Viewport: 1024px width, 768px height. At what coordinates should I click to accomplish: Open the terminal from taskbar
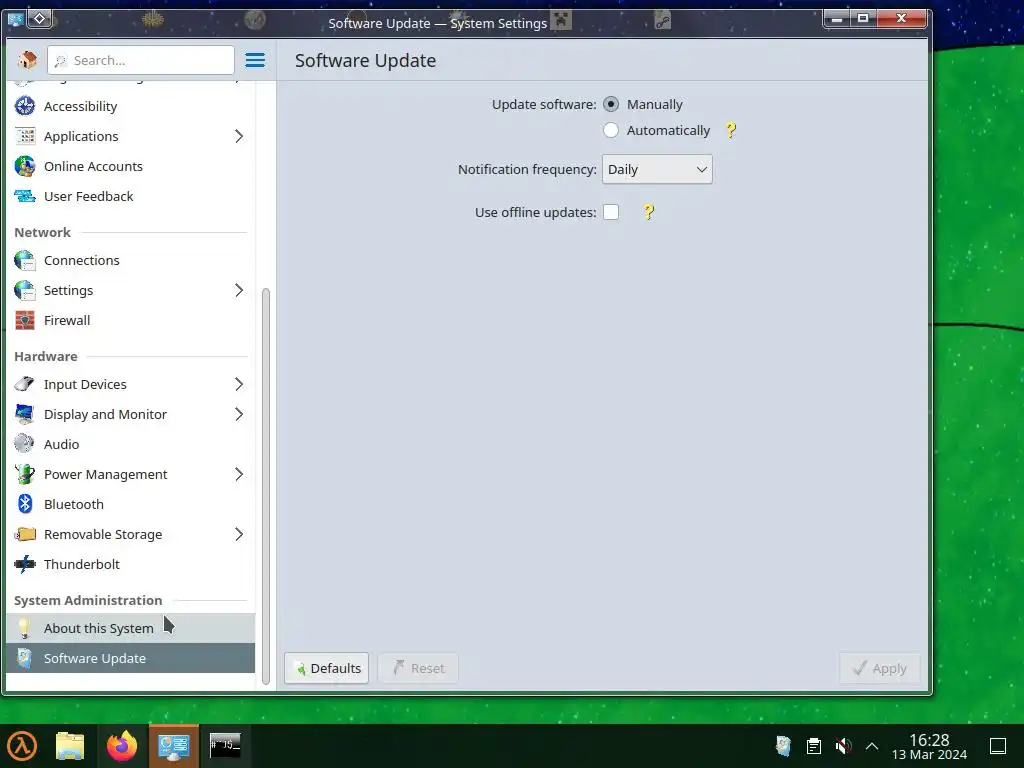pyautogui.click(x=225, y=745)
